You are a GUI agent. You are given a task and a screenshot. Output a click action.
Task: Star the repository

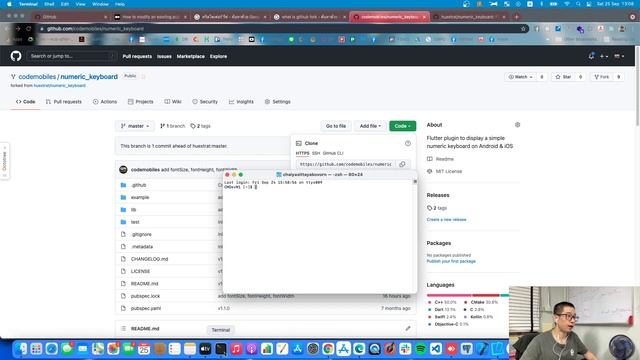(x=563, y=77)
